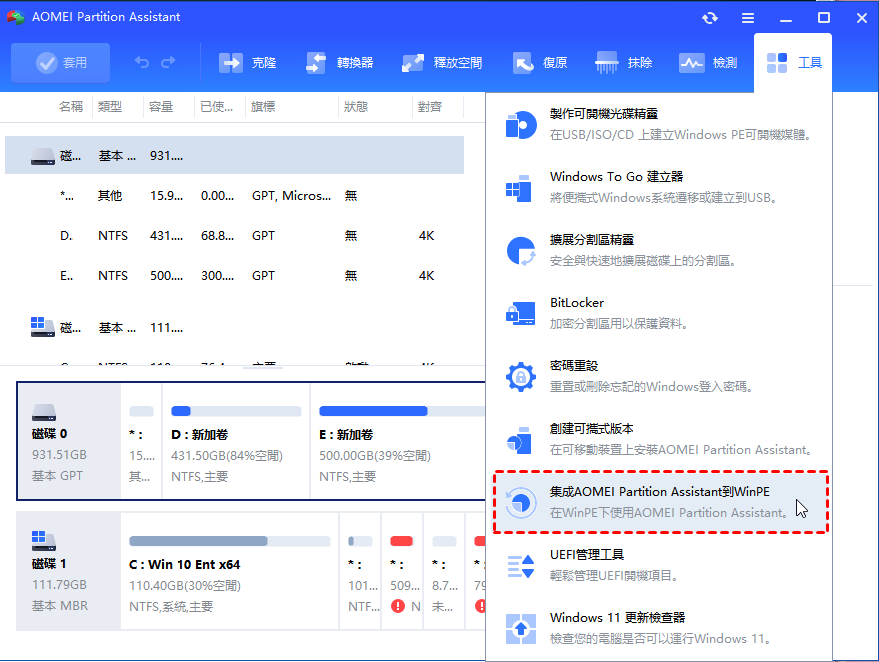This screenshot has height=662, width=879.
Task: Click the 旗標 column header
Action: (263, 107)
